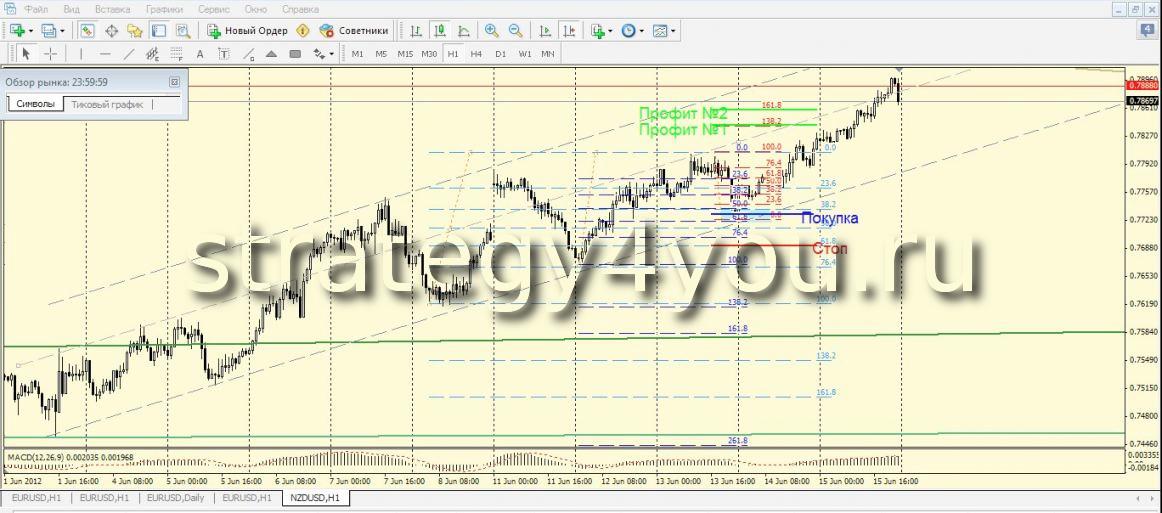Zoom out of the chart
The image size is (1162, 513).
515,31
